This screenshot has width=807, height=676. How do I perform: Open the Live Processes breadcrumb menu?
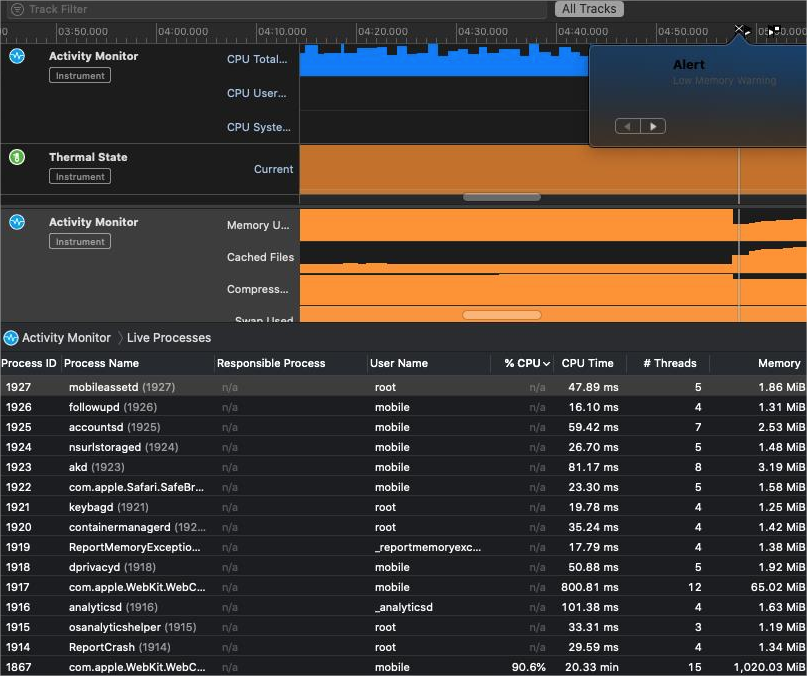coord(168,338)
